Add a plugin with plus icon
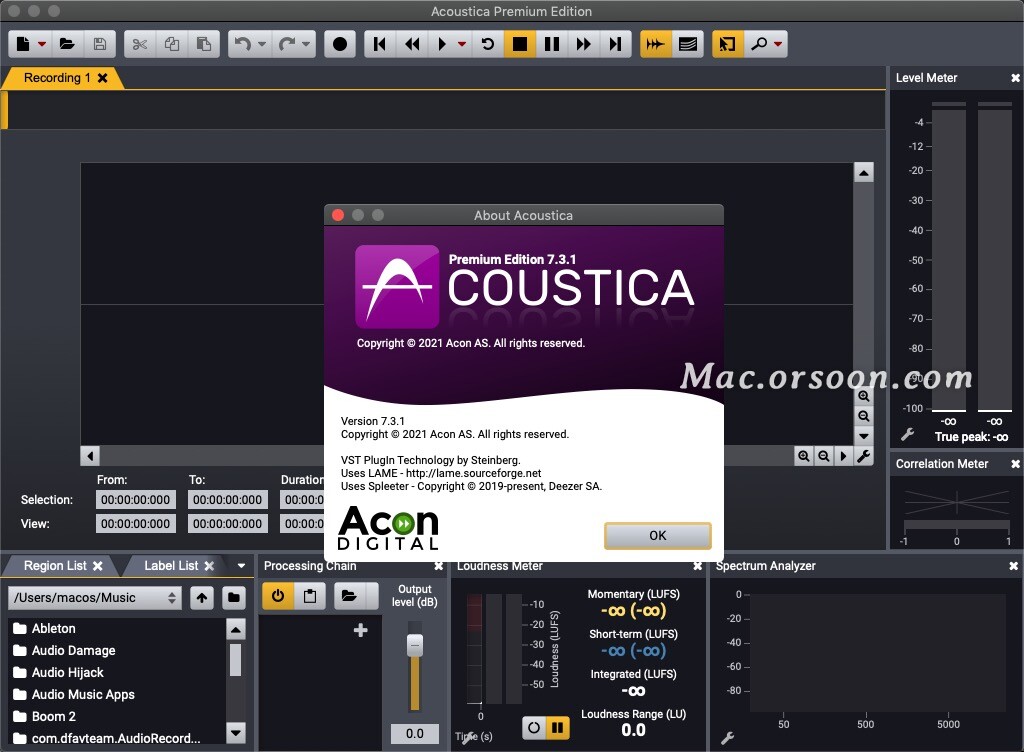 (360, 630)
